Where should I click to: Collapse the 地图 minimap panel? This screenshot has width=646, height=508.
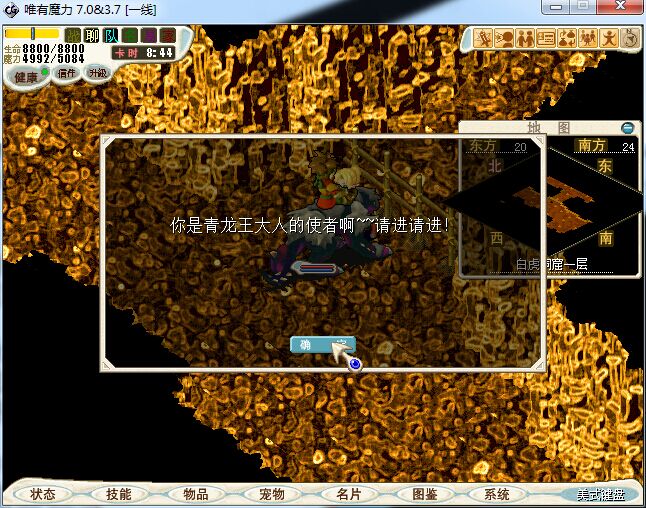click(x=627, y=128)
